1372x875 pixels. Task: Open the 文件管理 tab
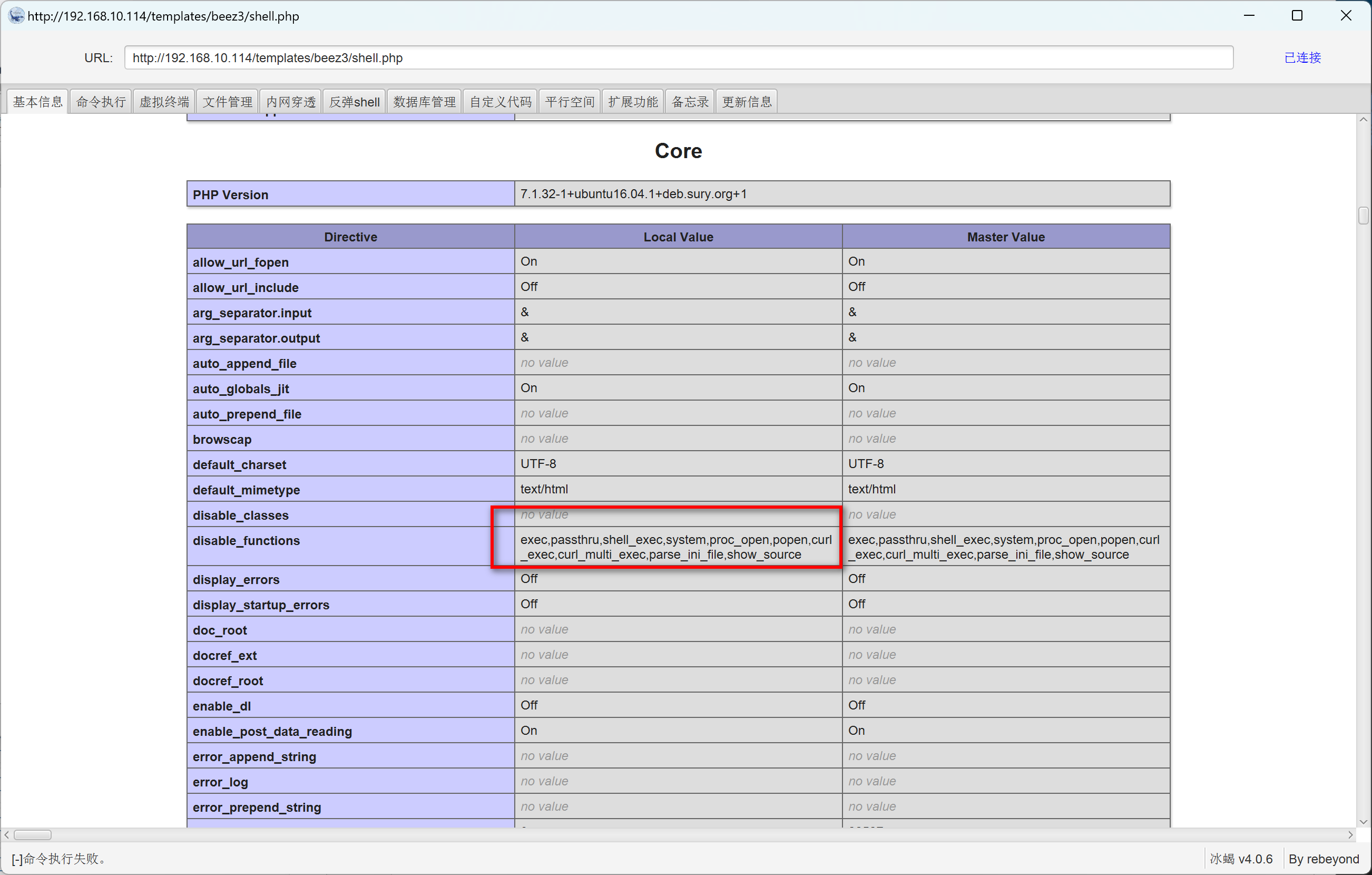tap(227, 102)
